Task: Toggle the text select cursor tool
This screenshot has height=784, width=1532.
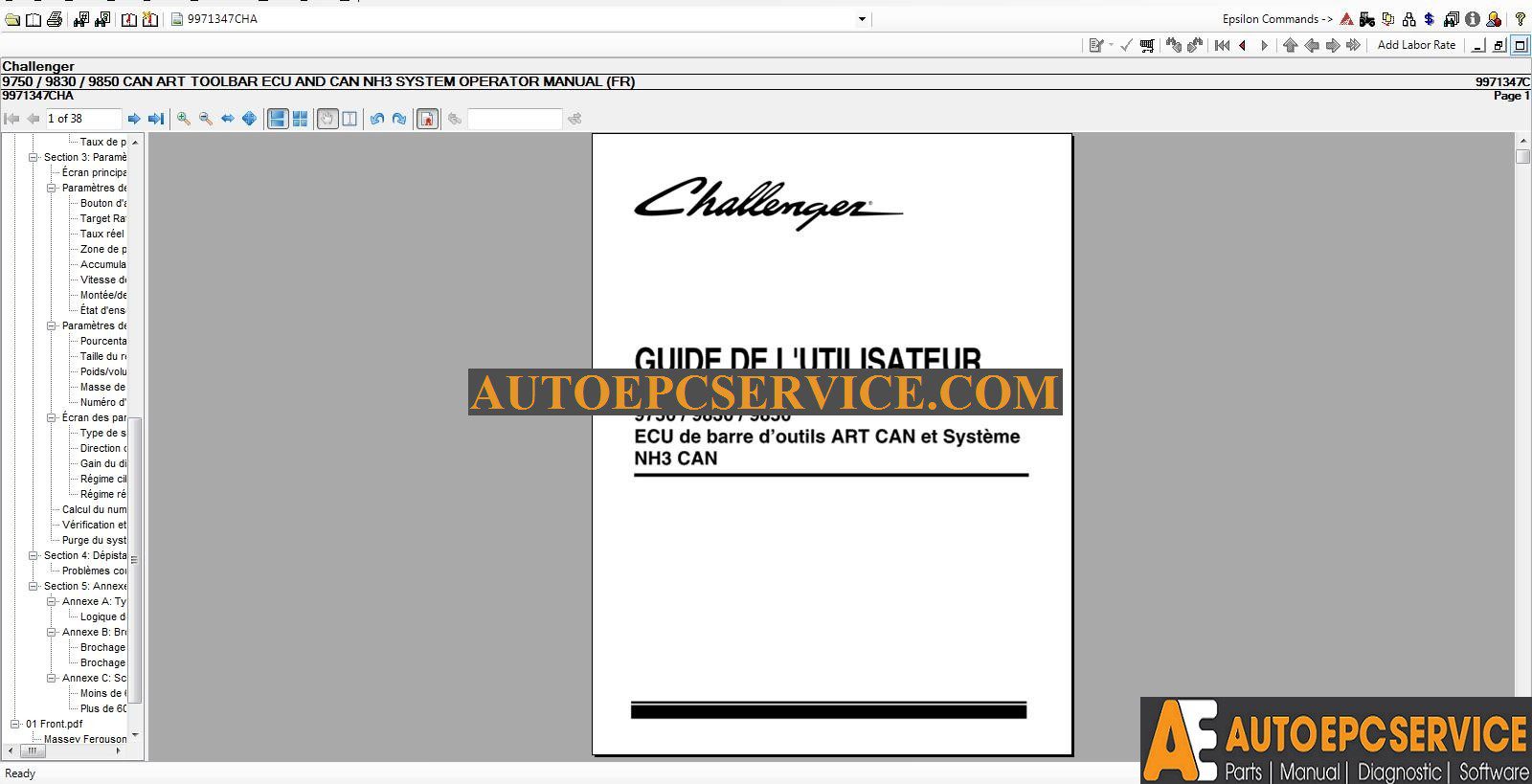Action: tap(349, 119)
